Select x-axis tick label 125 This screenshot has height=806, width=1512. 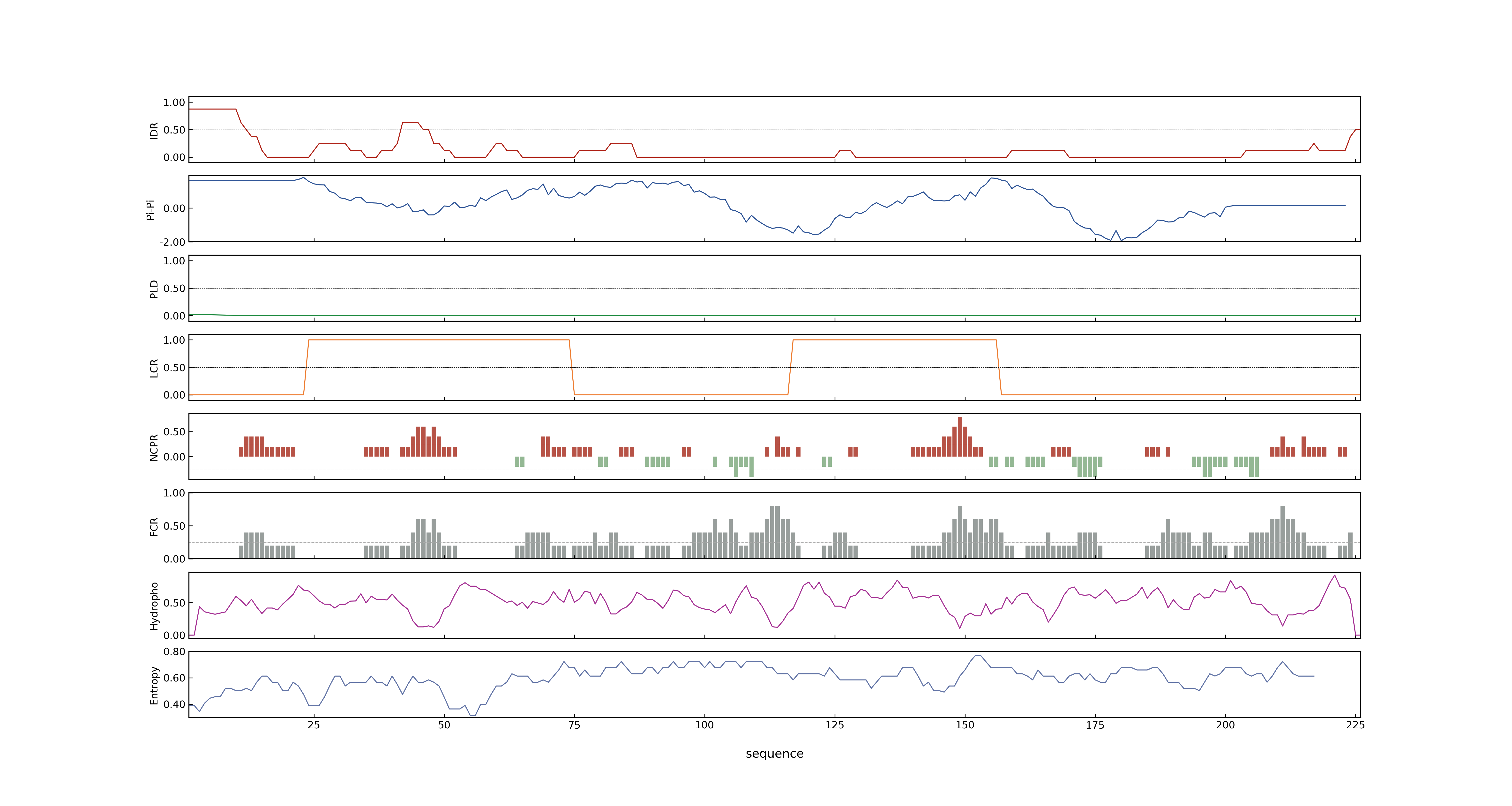coord(835,725)
